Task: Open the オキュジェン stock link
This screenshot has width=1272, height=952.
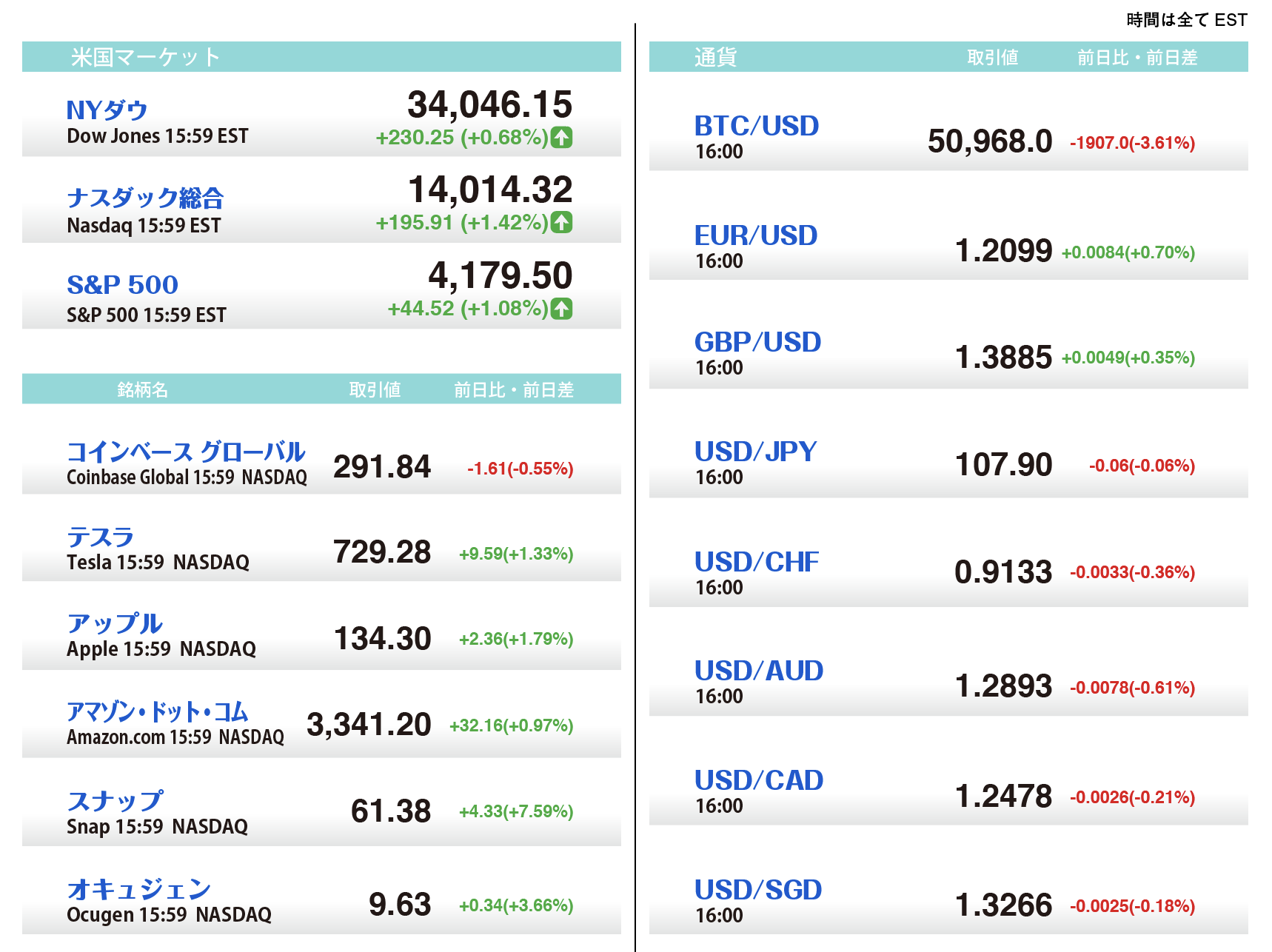Action: click(139, 888)
